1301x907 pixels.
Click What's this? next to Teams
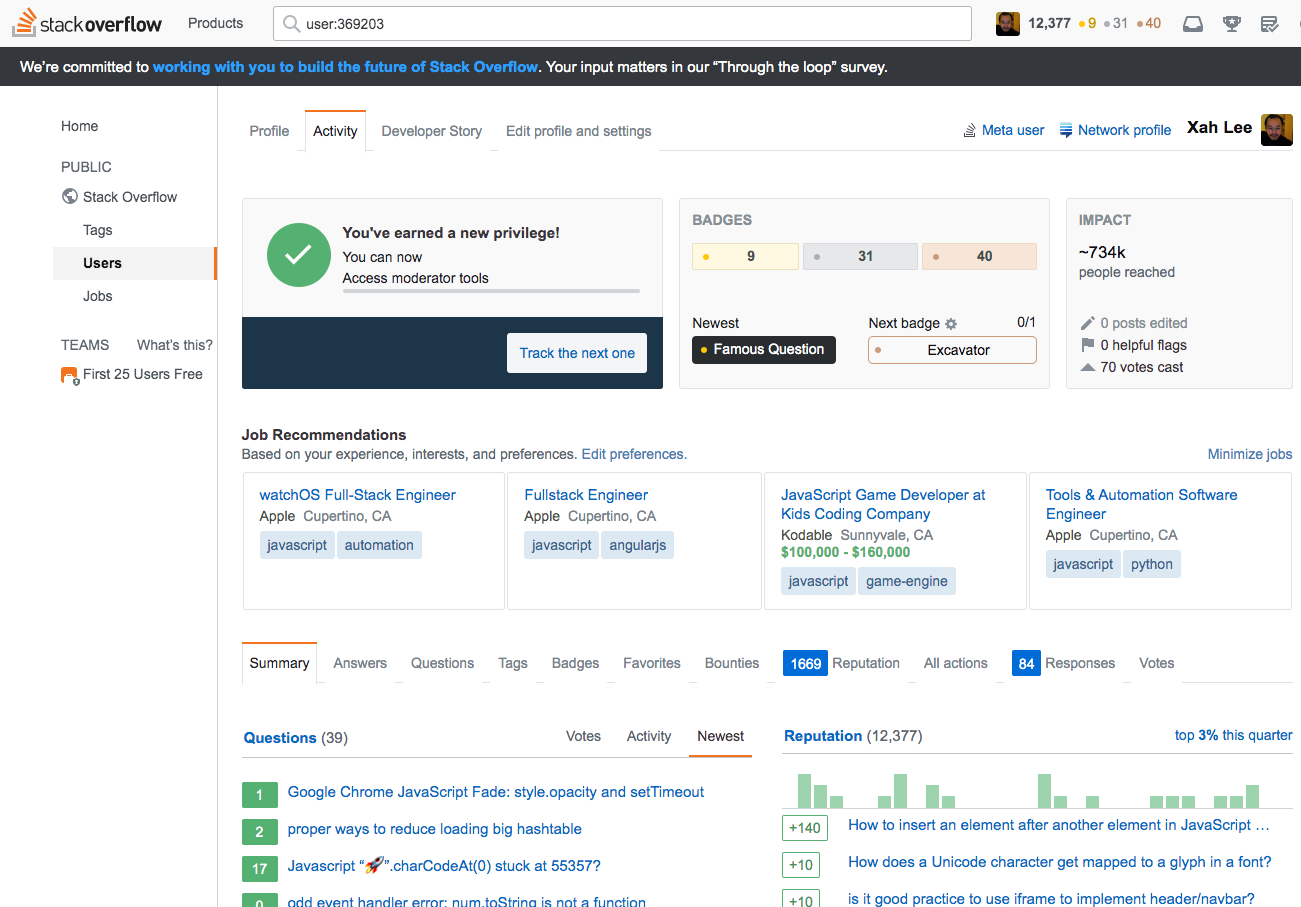(x=175, y=345)
